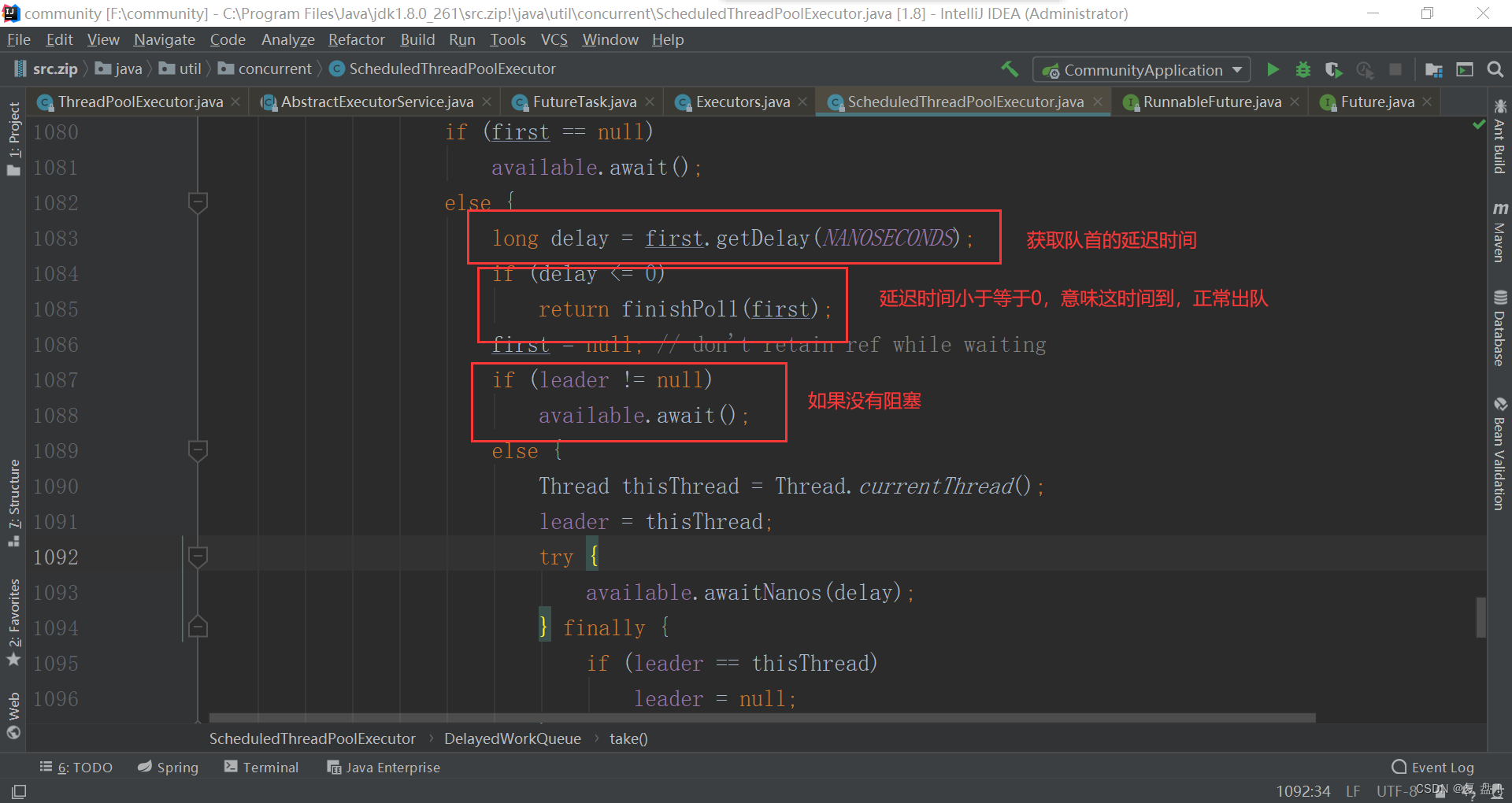Open the CommunityApplication run configuration dropdown

point(1142,70)
